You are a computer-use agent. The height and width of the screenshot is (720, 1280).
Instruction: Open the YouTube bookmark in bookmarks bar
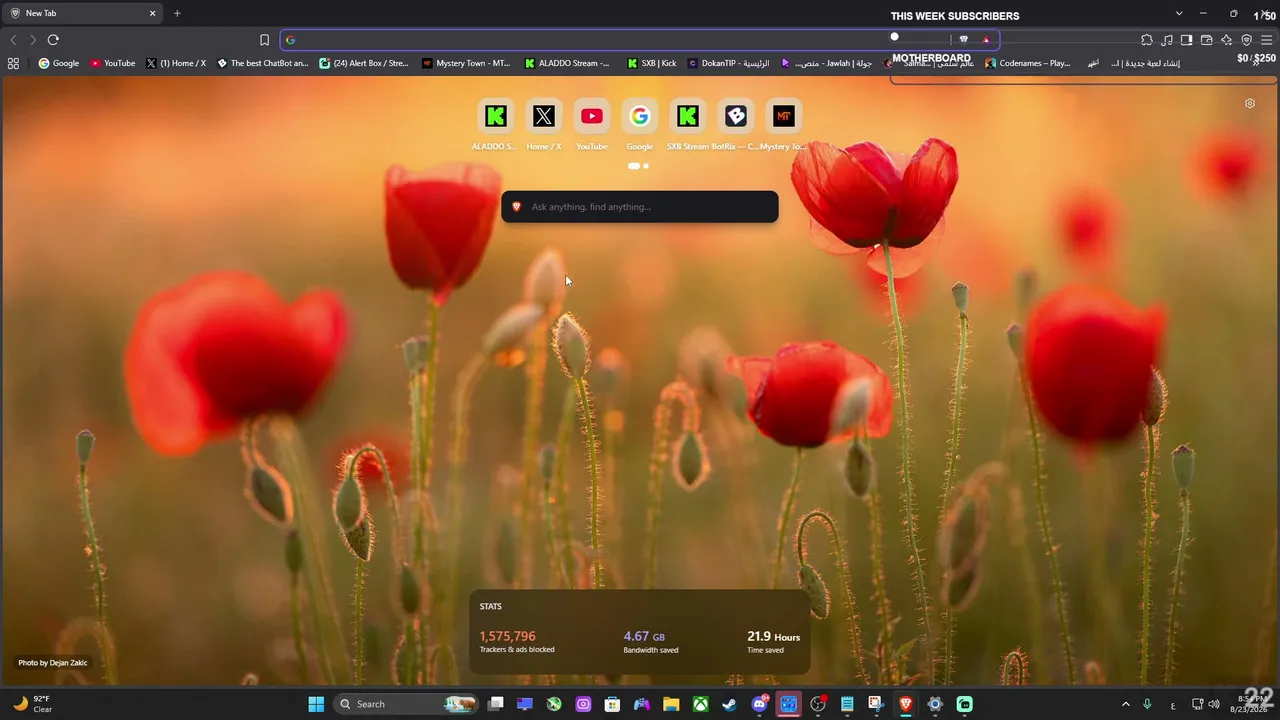pyautogui.click(x=113, y=63)
